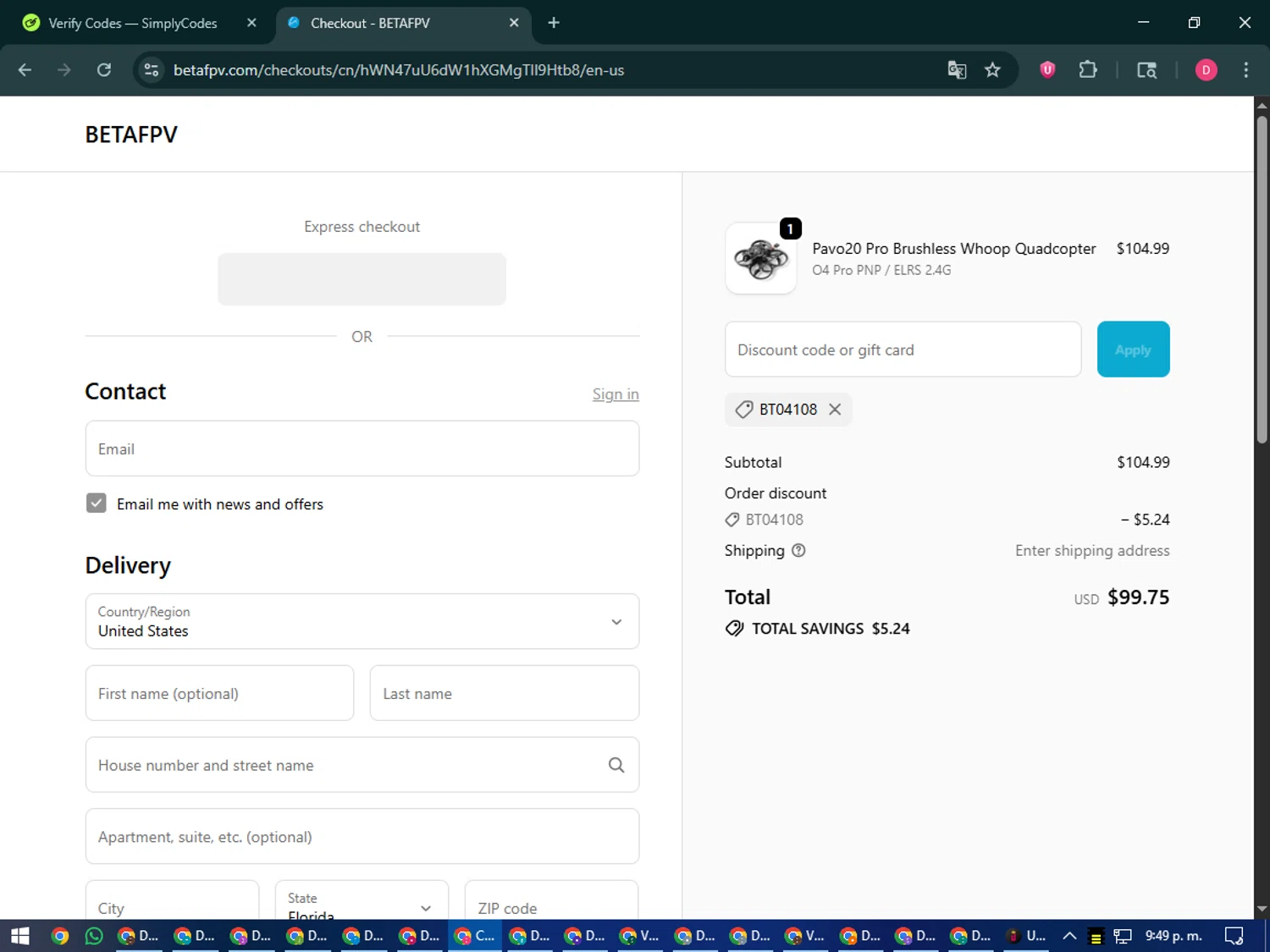Focus the Discount code or gift card field
The image size is (1270, 952).
[x=903, y=349]
